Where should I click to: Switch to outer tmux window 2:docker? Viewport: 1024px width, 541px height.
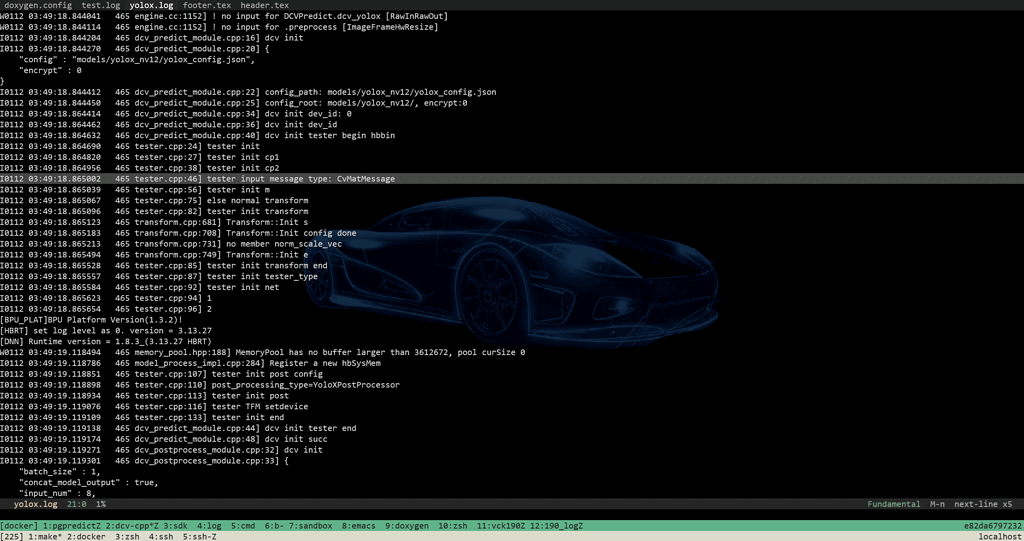[x=87, y=536]
